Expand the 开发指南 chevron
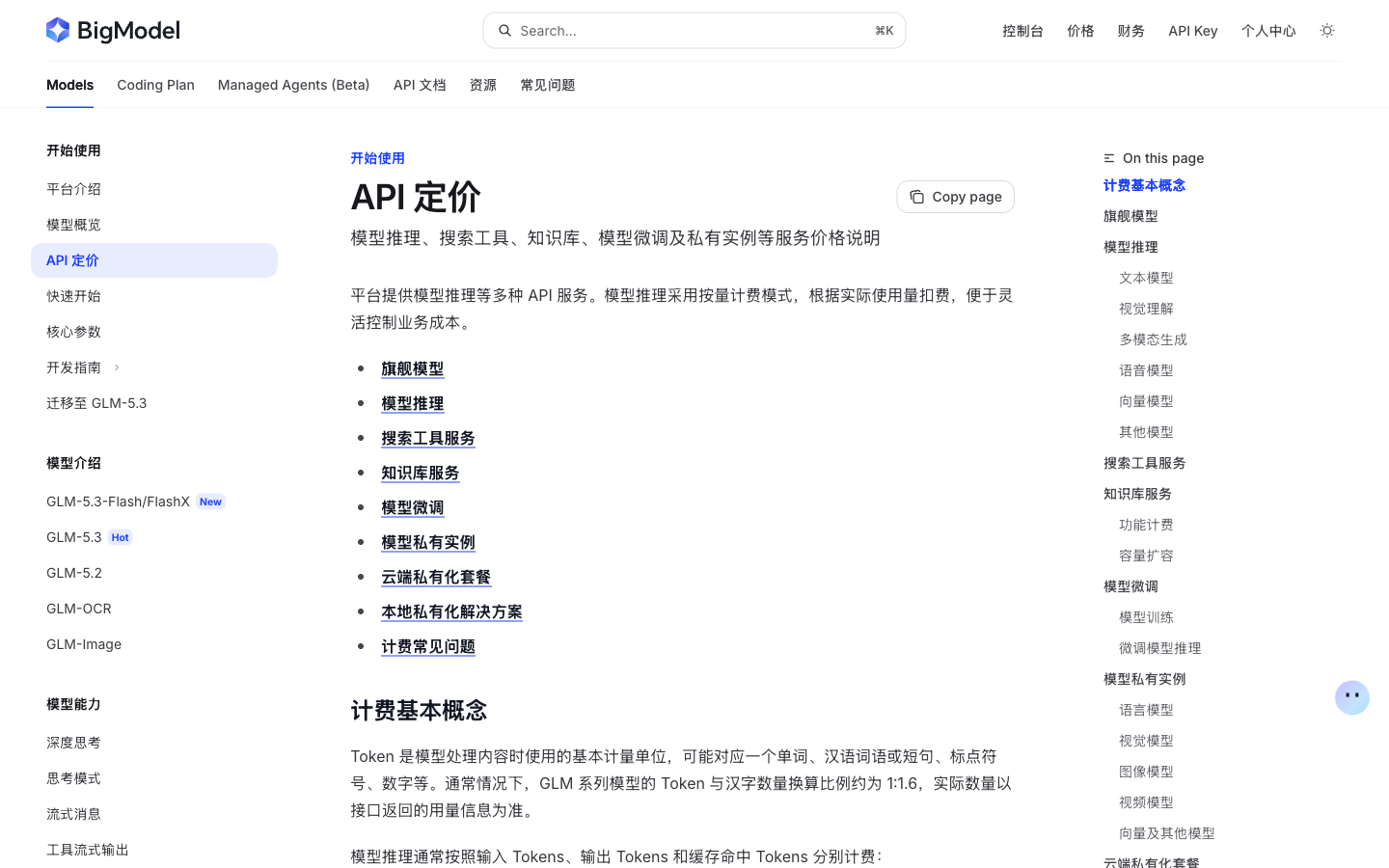This screenshot has height=868, width=1389. [x=117, y=367]
